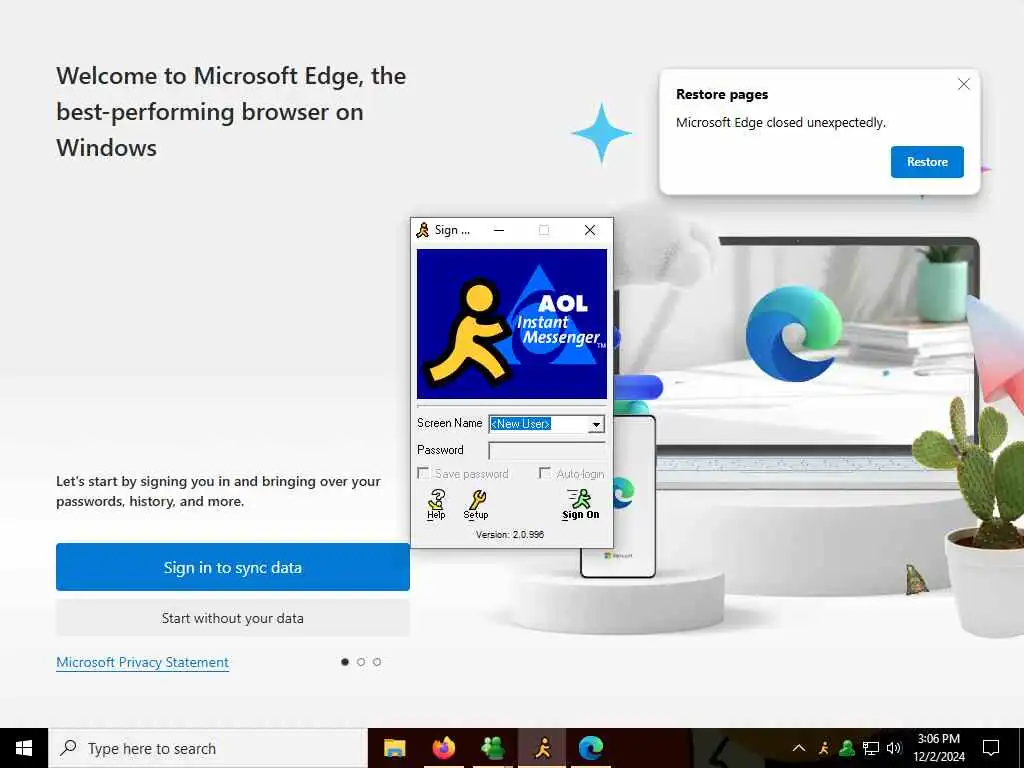Click the AIM running man tray icon
This screenshot has height=768, width=1024.
point(824,748)
